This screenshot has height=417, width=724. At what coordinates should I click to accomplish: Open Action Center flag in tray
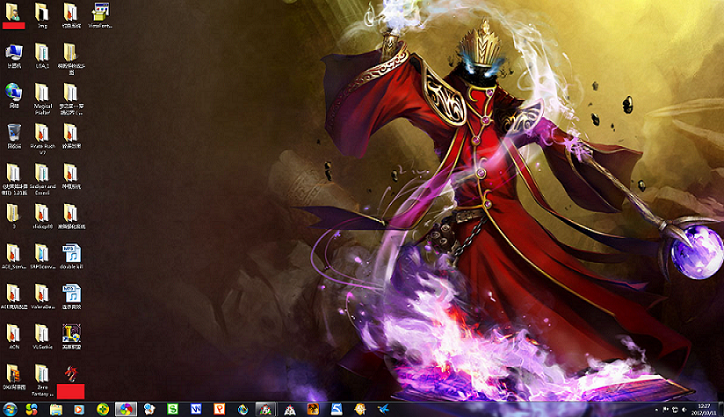(x=665, y=410)
